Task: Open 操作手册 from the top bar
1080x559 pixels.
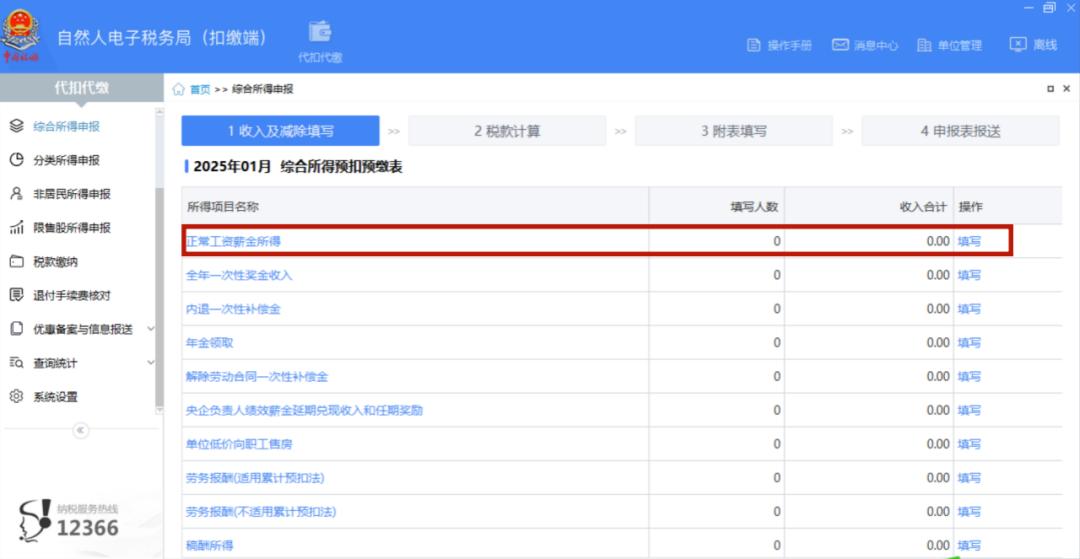Action: [x=780, y=45]
